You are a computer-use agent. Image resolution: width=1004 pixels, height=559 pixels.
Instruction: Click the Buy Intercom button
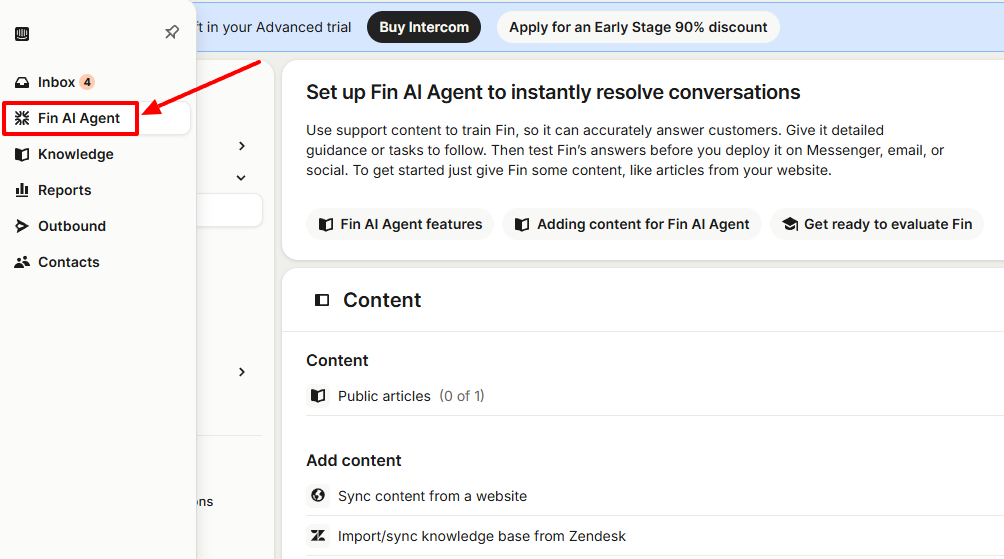424,27
